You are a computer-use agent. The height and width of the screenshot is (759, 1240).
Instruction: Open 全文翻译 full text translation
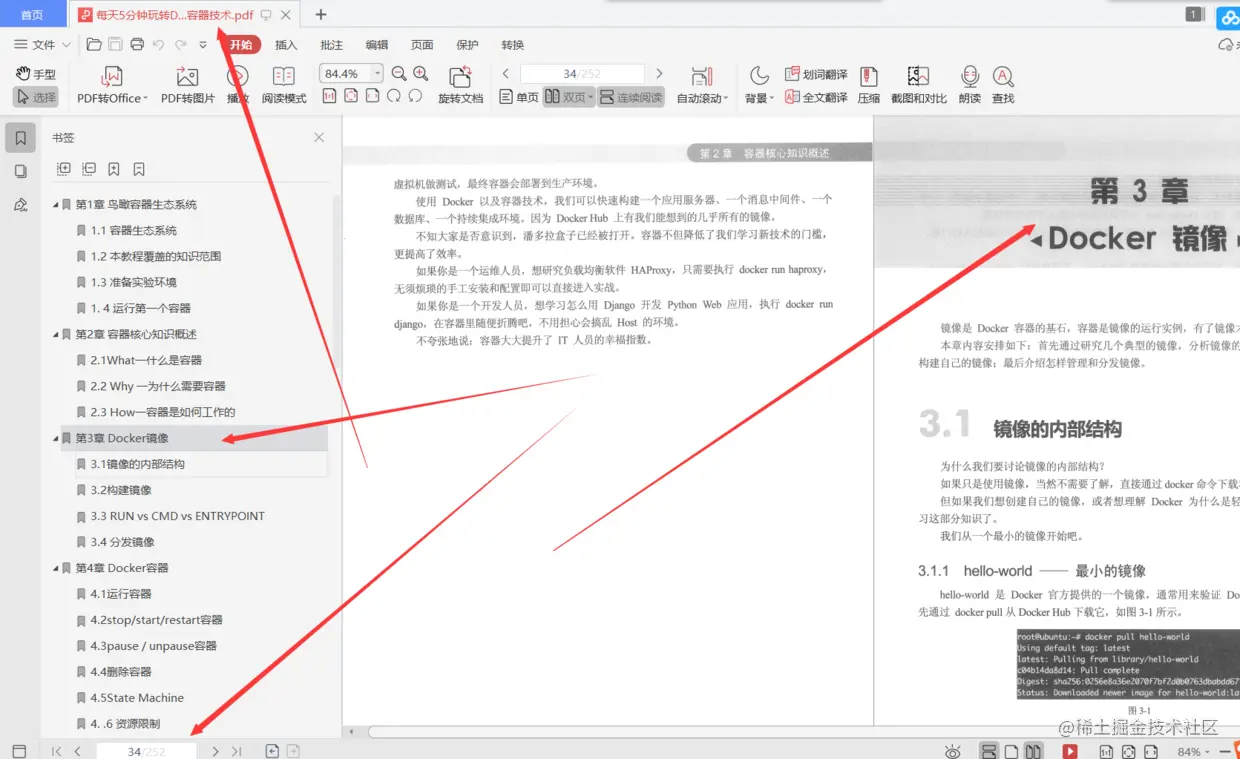pyautogui.click(x=816, y=97)
